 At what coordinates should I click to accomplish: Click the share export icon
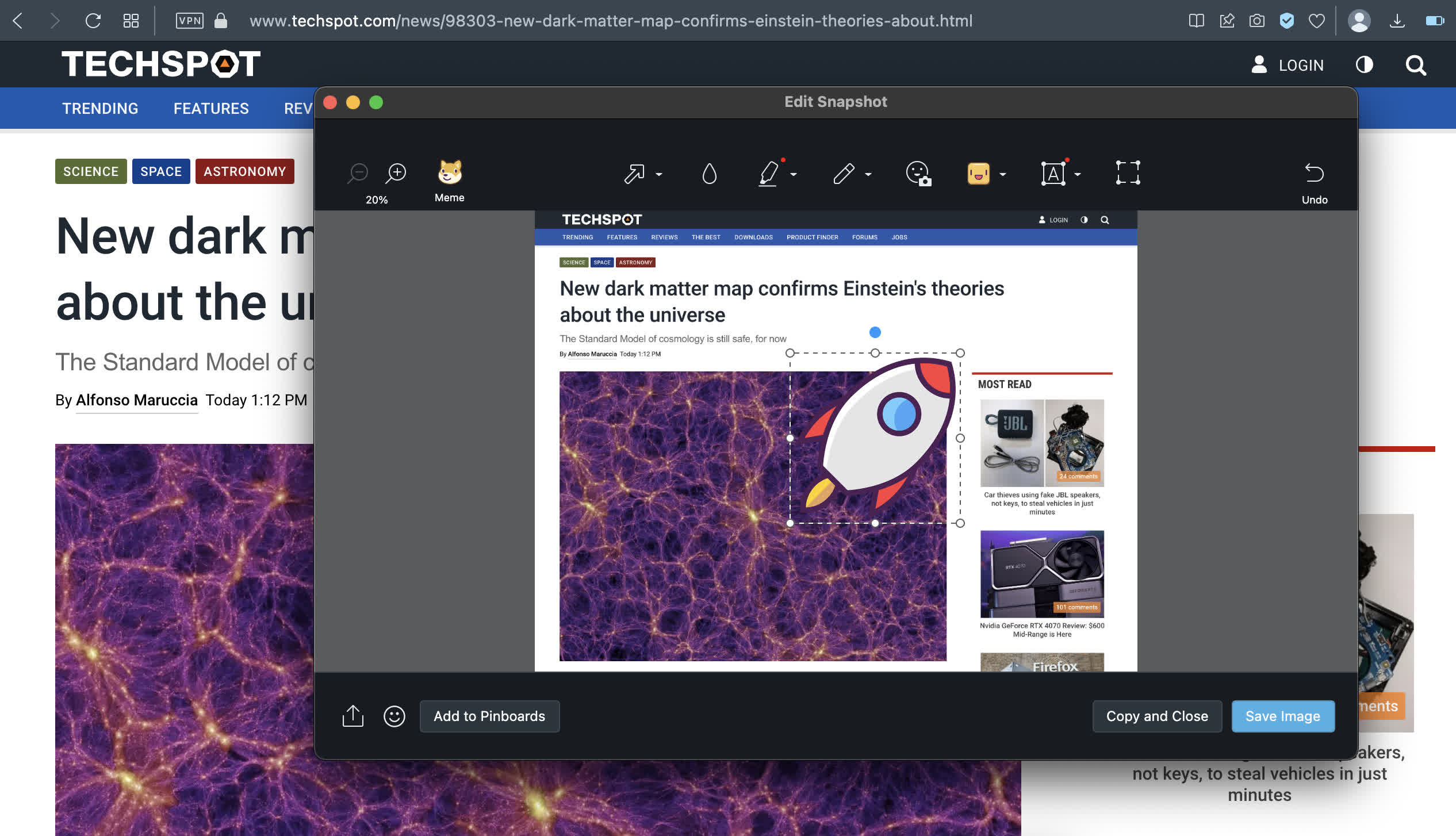tap(352, 716)
